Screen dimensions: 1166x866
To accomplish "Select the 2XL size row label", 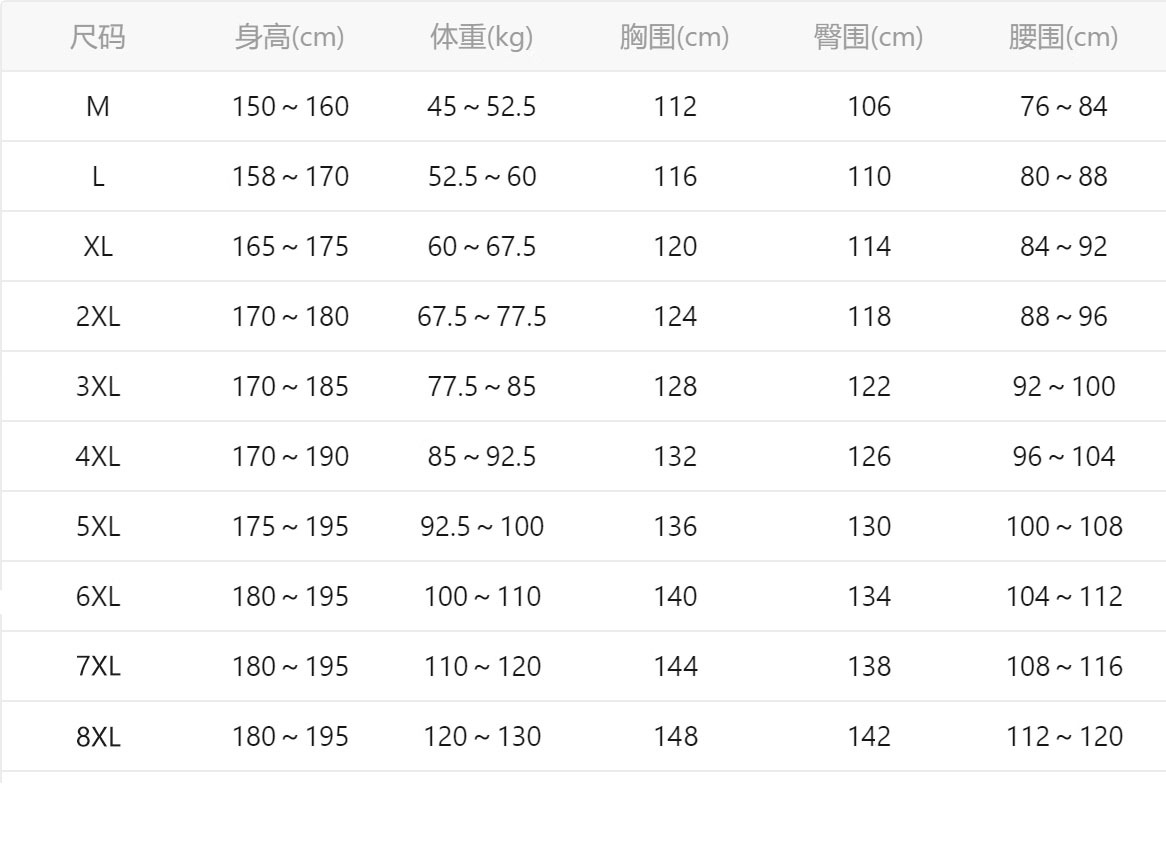I will (x=97, y=317).
